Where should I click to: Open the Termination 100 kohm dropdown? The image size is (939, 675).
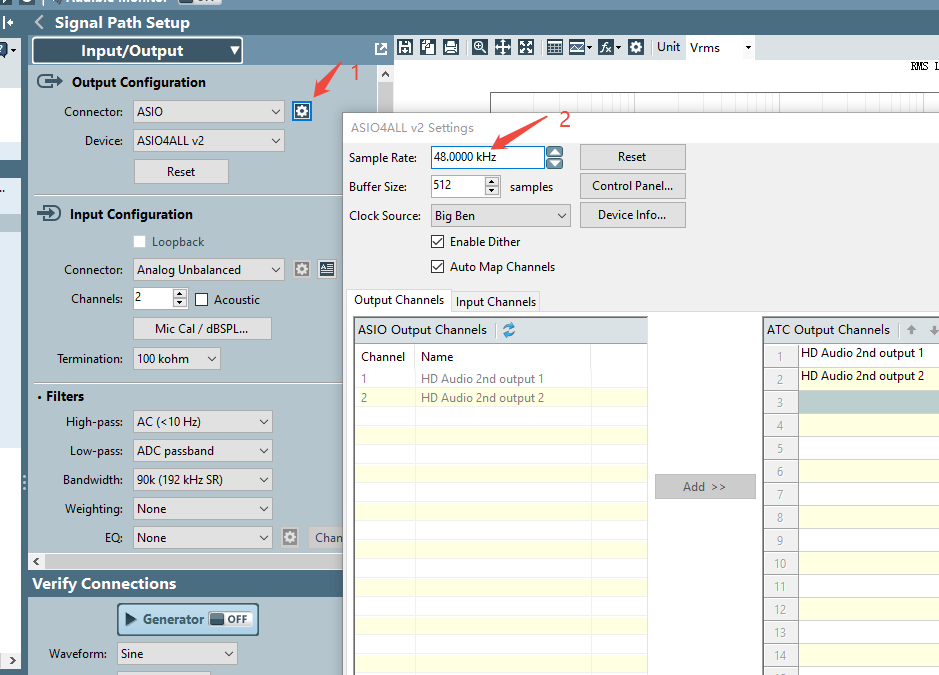point(177,359)
